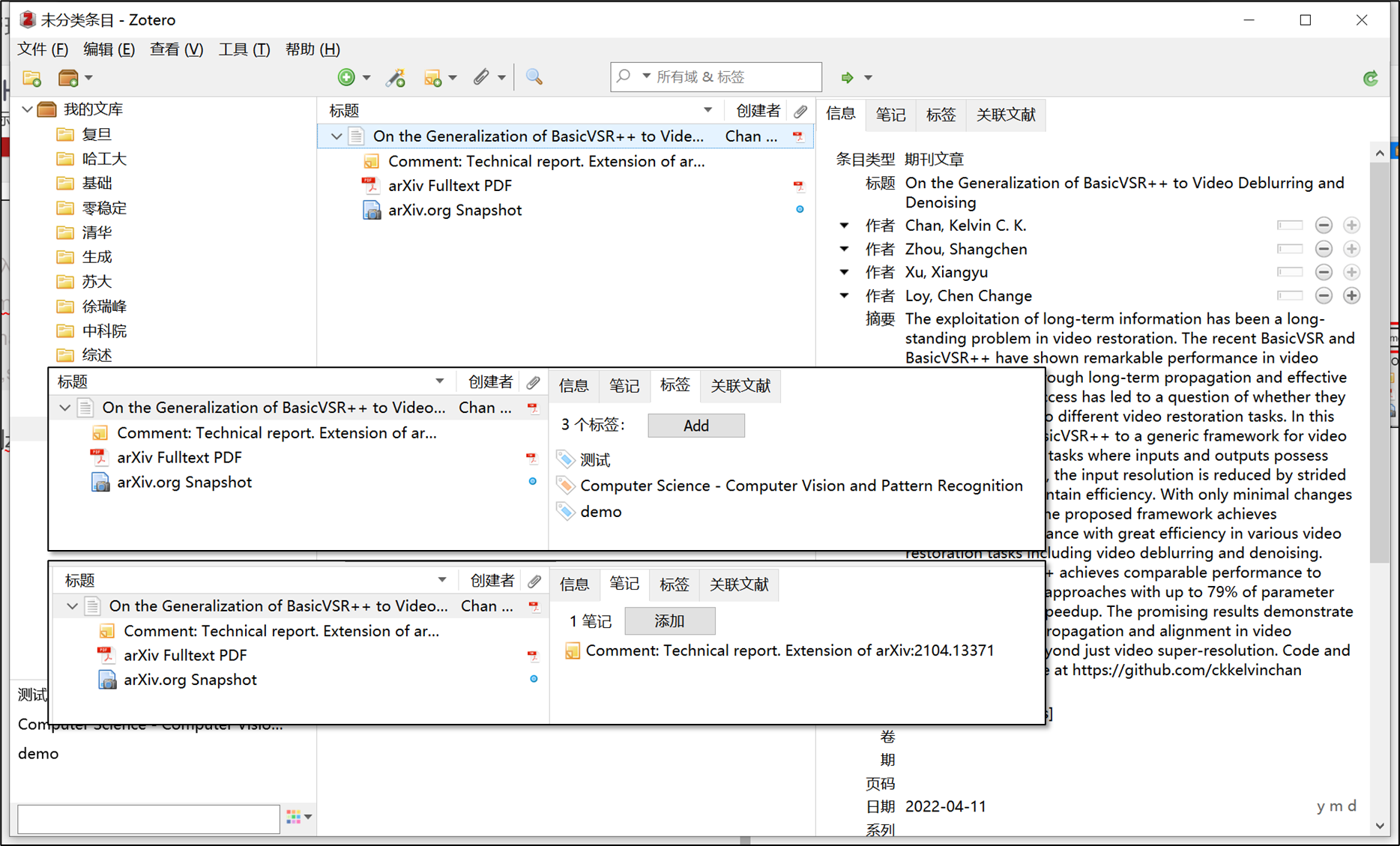Click the 创建者 column header in main list

(x=757, y=111)
